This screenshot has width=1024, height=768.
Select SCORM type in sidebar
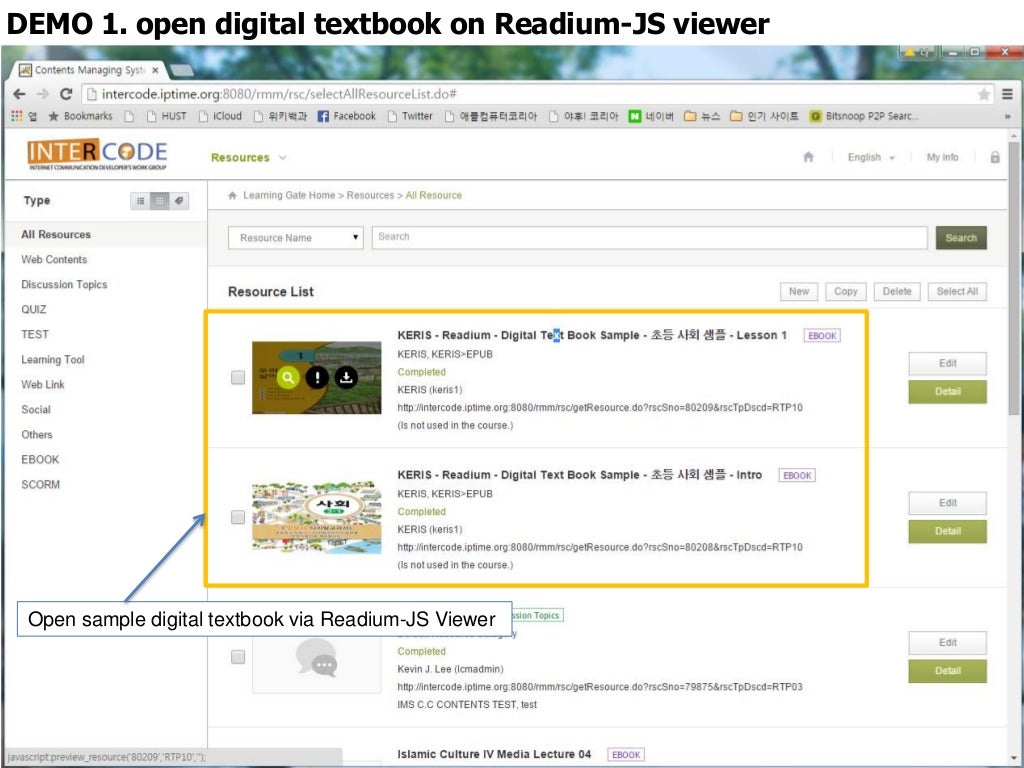pyautogui.click(x=40, y=485)
